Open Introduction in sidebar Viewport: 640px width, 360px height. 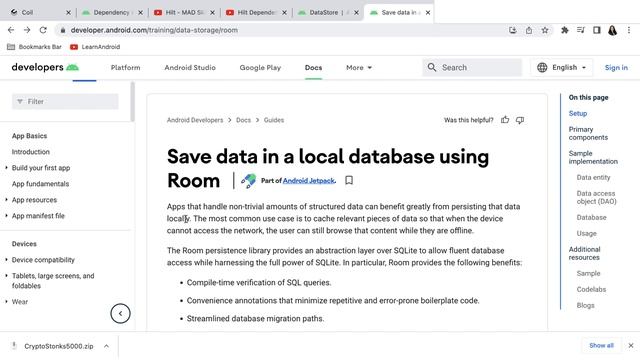[31, 152]
